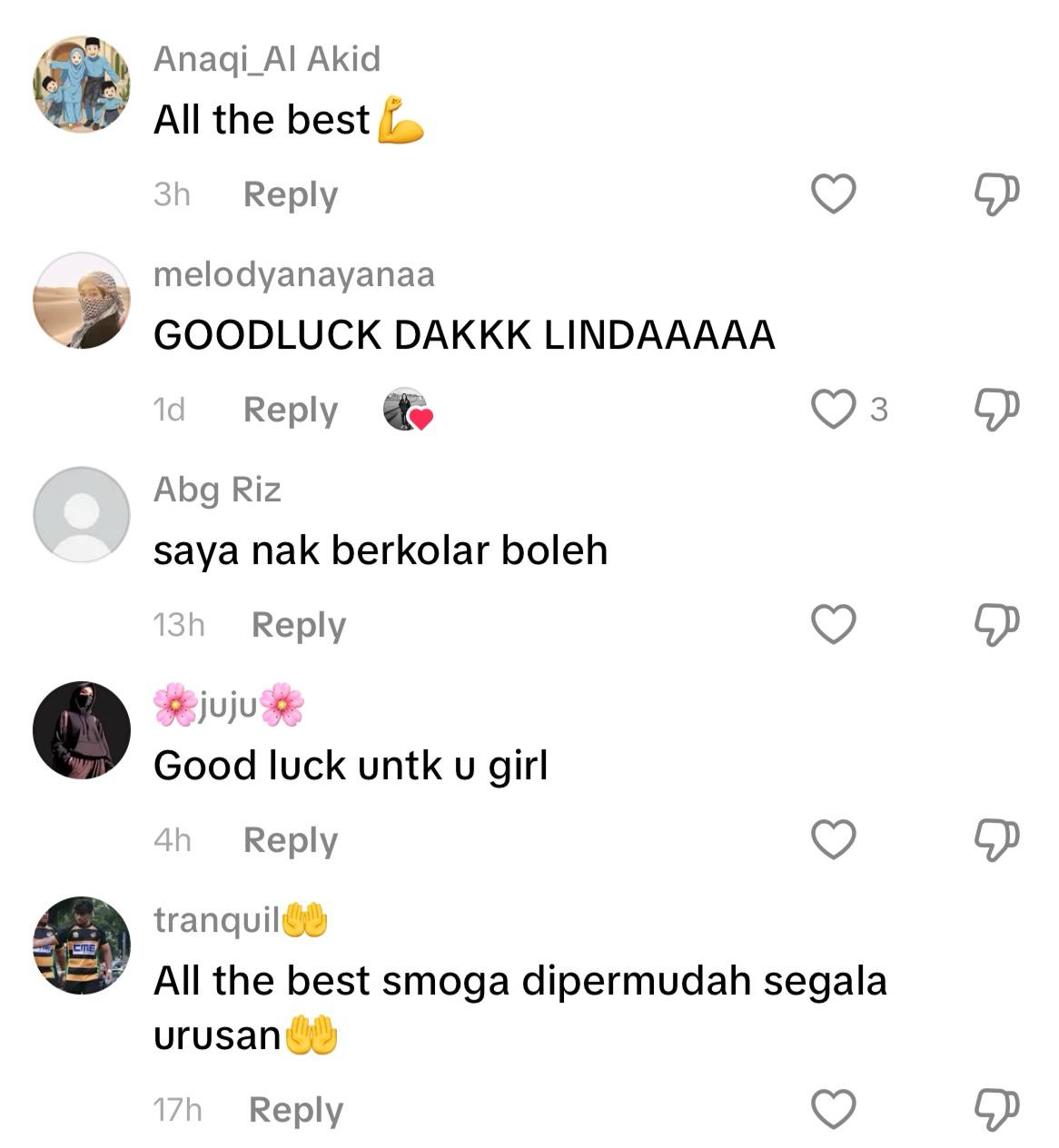Dislike Abg Riz's 'saya nak berkolar' comment
The image size is (1059, 1148).
[x=996, y=625]
